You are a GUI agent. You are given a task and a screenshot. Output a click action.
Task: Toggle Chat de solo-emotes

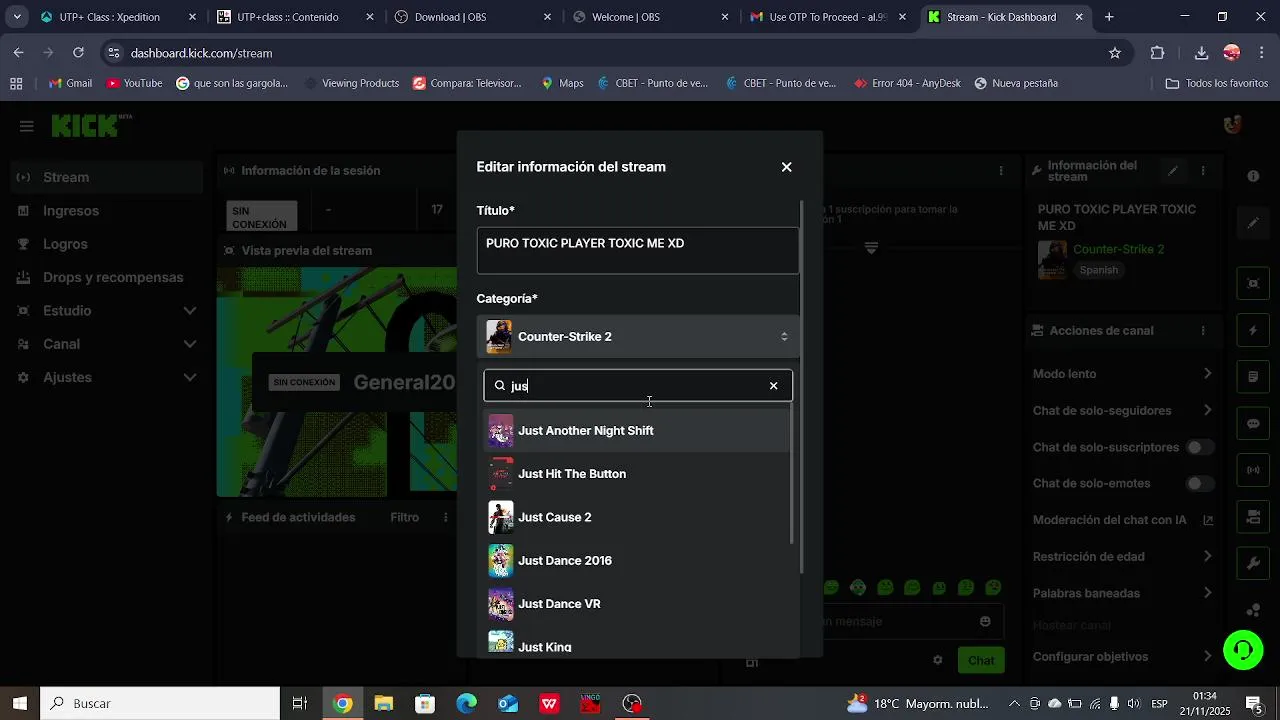(1199, 484)
